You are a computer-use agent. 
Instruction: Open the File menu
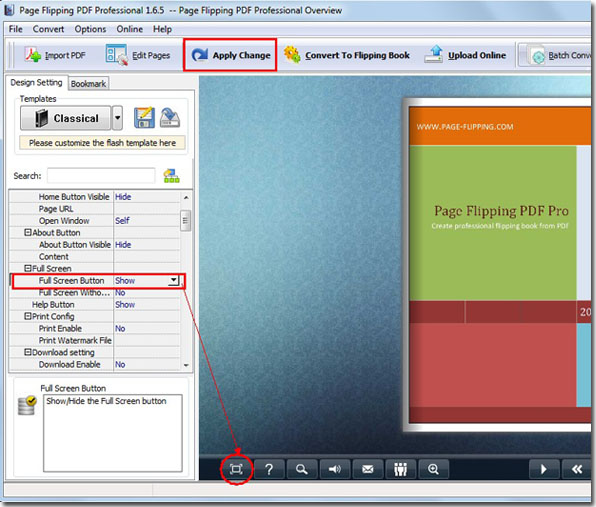(16, 29)
